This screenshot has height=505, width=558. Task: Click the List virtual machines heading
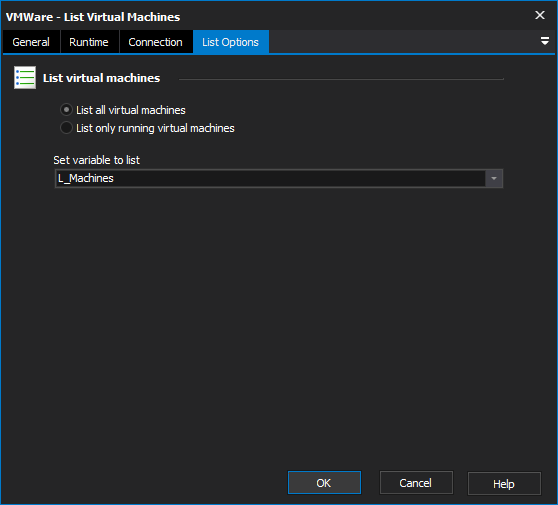point(101,78)
